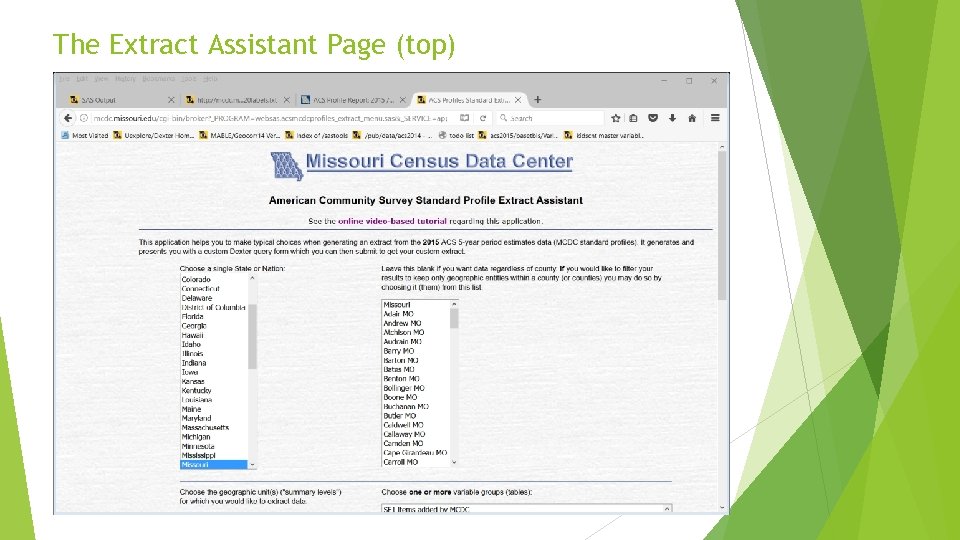Open the Index of /sastools bookmark
Viewport: 960px width, 540px height.
click(317, 135)
